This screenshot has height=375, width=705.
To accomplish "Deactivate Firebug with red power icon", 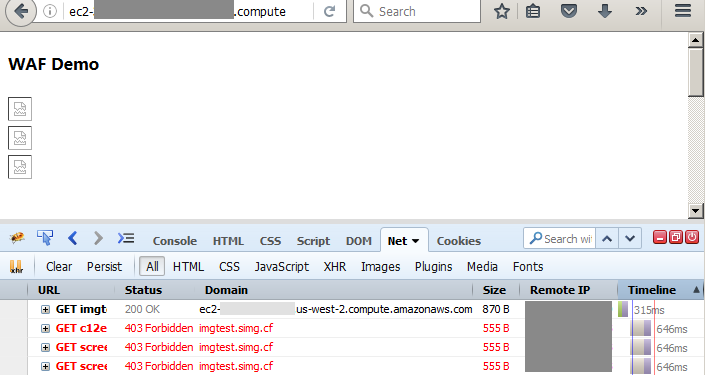I will [692, 237].
